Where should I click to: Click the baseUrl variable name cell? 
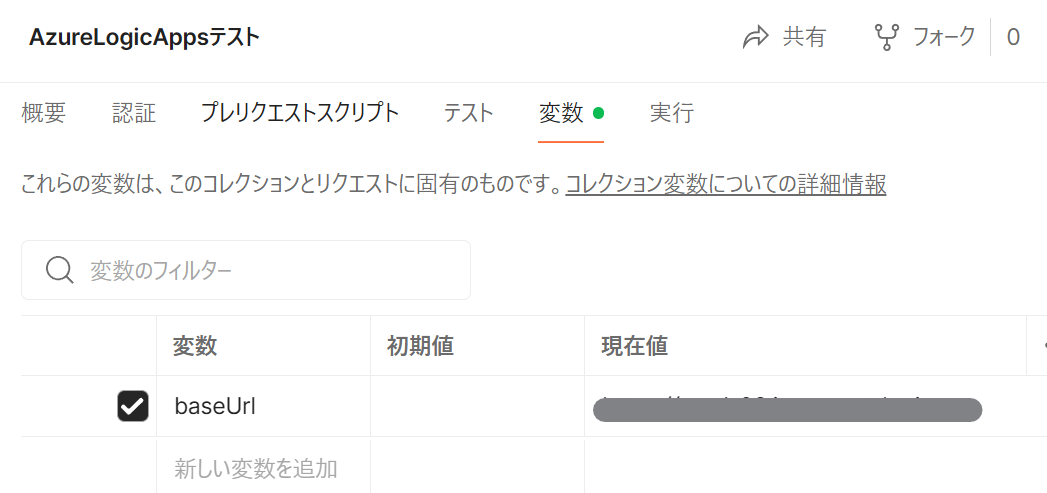pos(263,406)
